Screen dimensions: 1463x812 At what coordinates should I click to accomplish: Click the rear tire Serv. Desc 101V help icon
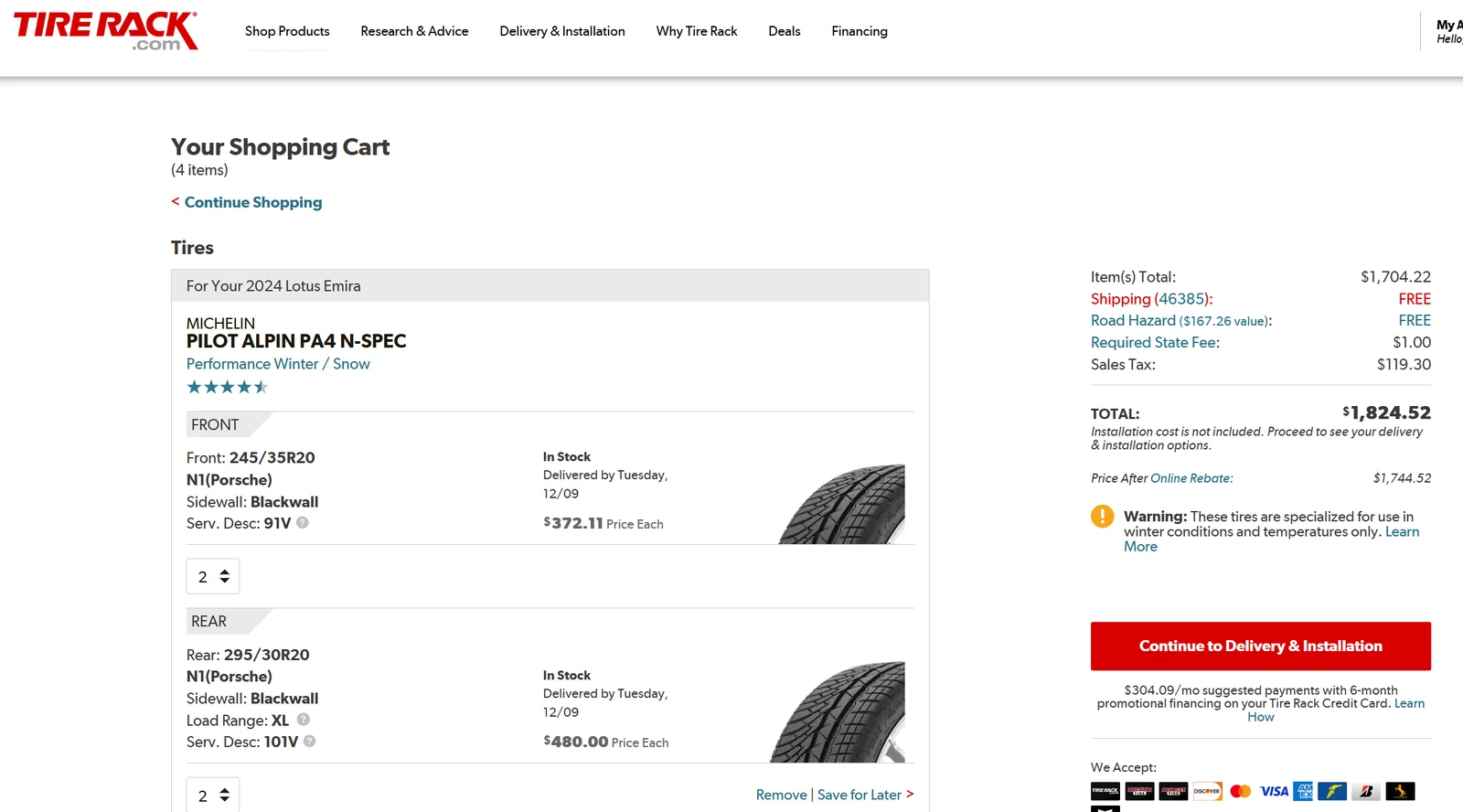click(310, 742)
